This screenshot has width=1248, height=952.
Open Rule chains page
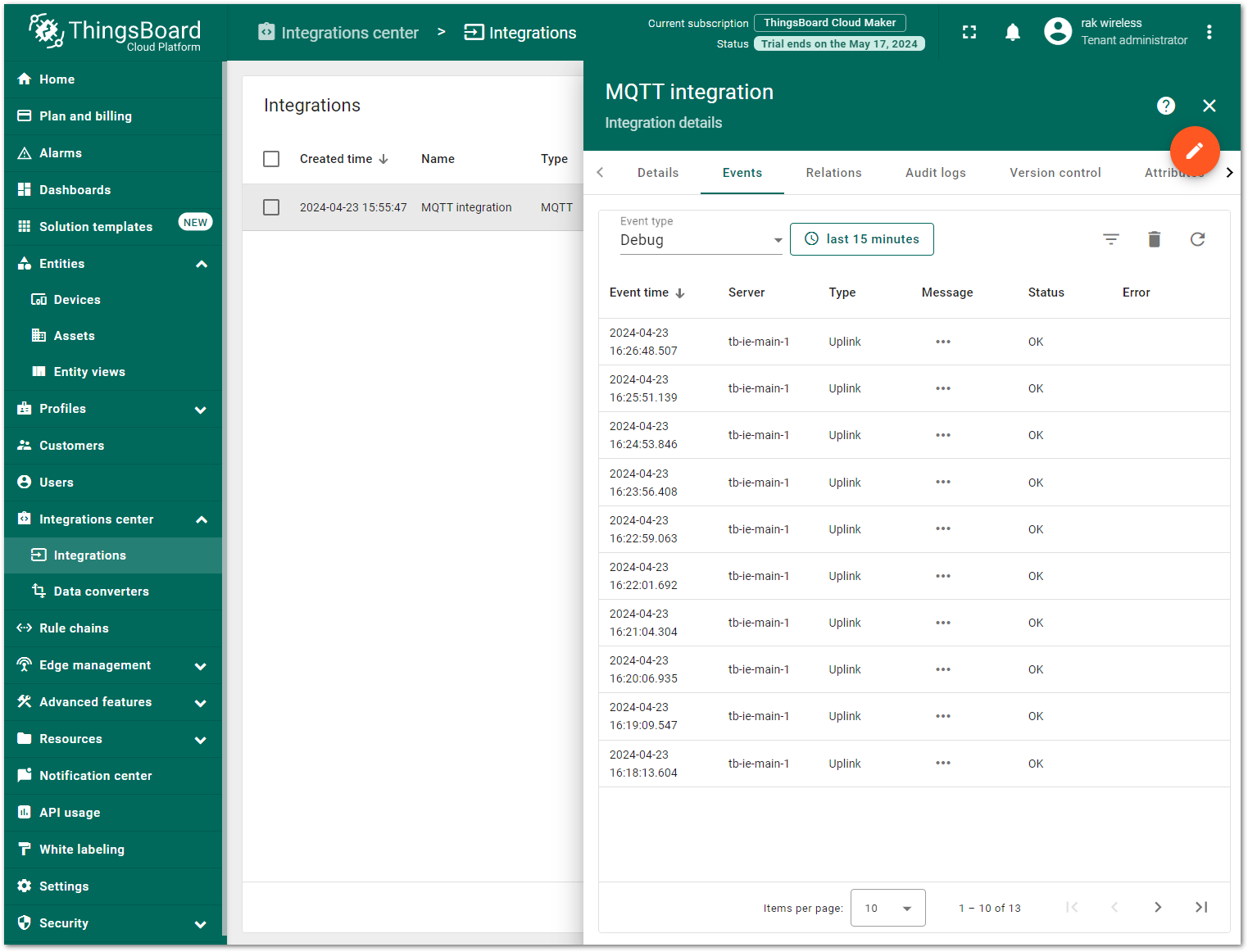click(113, 628)
